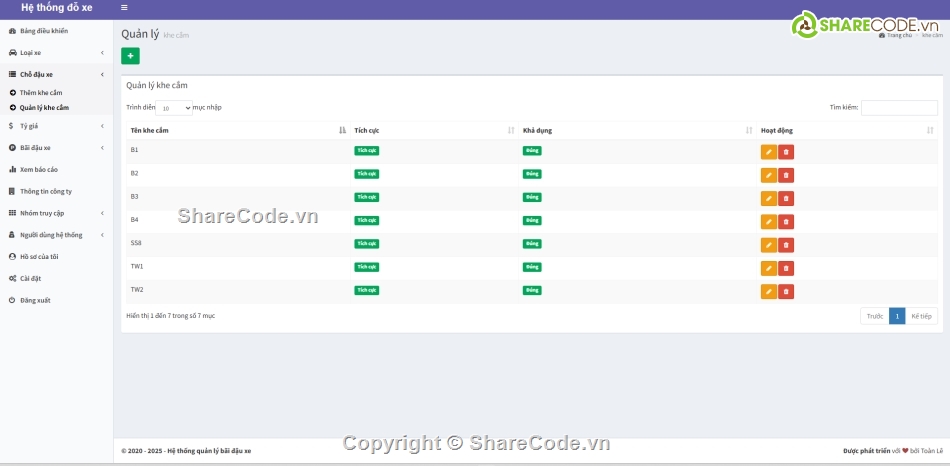Edit the TW1 slot

[769, 268]
